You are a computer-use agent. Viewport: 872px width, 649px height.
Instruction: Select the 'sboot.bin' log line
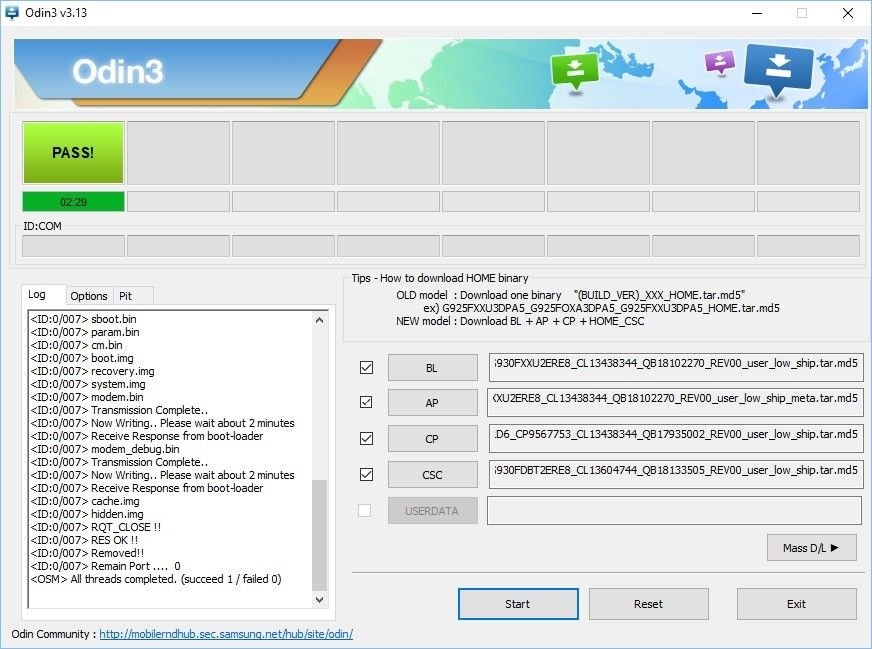[x=83, y=319]
